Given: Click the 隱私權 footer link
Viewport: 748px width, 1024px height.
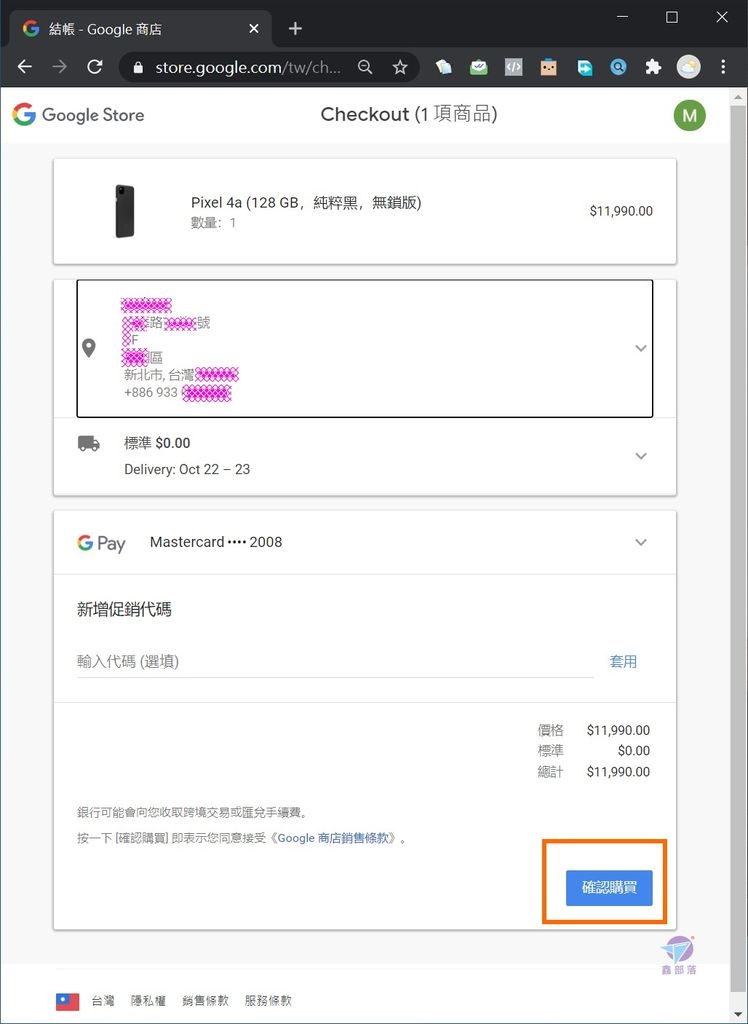Looking at the screenshot, I should coord(148,1000).
